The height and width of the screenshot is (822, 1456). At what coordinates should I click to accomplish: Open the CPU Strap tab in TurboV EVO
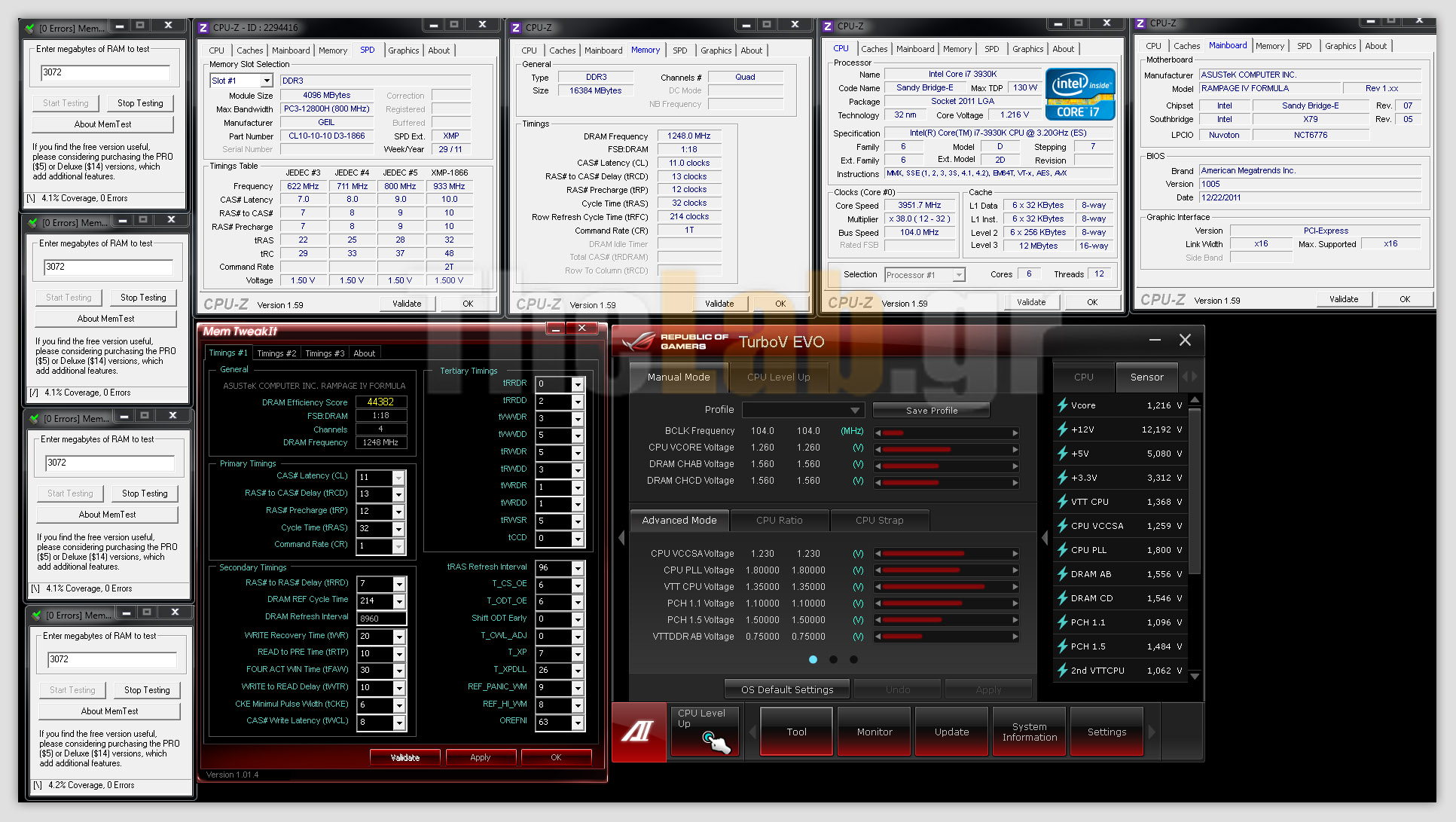coord(879,521)
